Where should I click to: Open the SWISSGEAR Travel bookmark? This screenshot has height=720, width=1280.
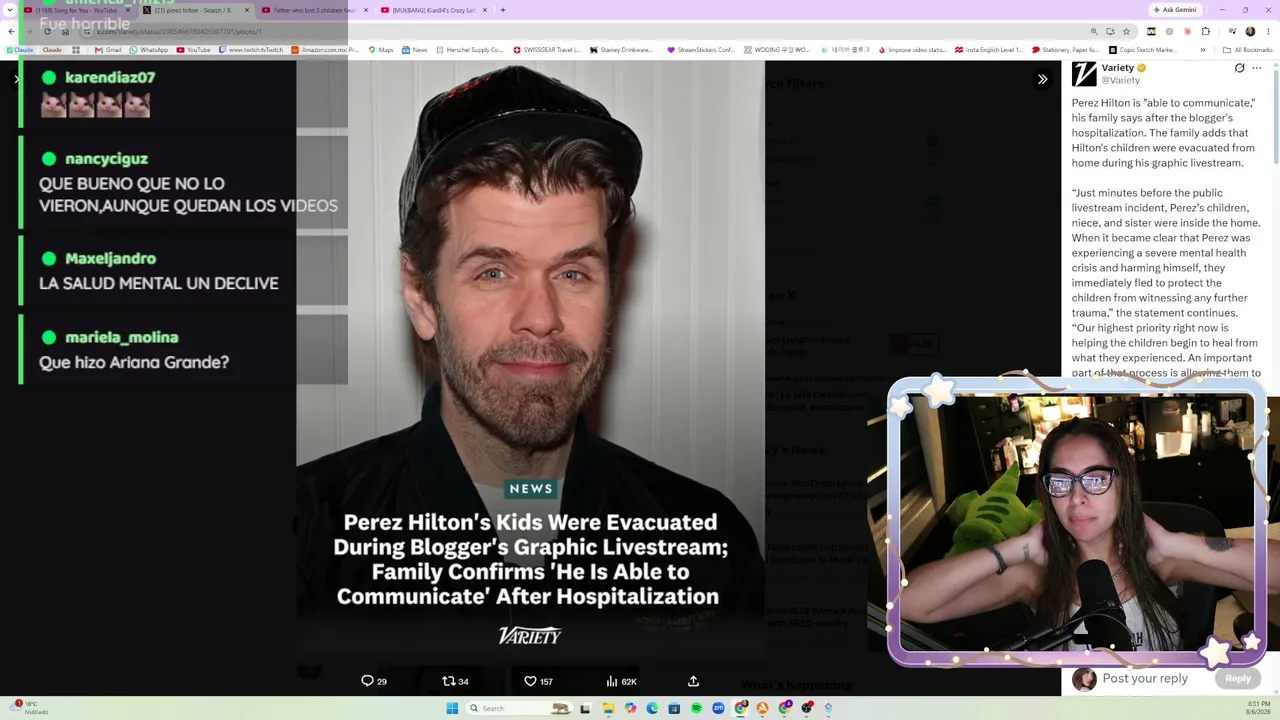tap(547, 50)
